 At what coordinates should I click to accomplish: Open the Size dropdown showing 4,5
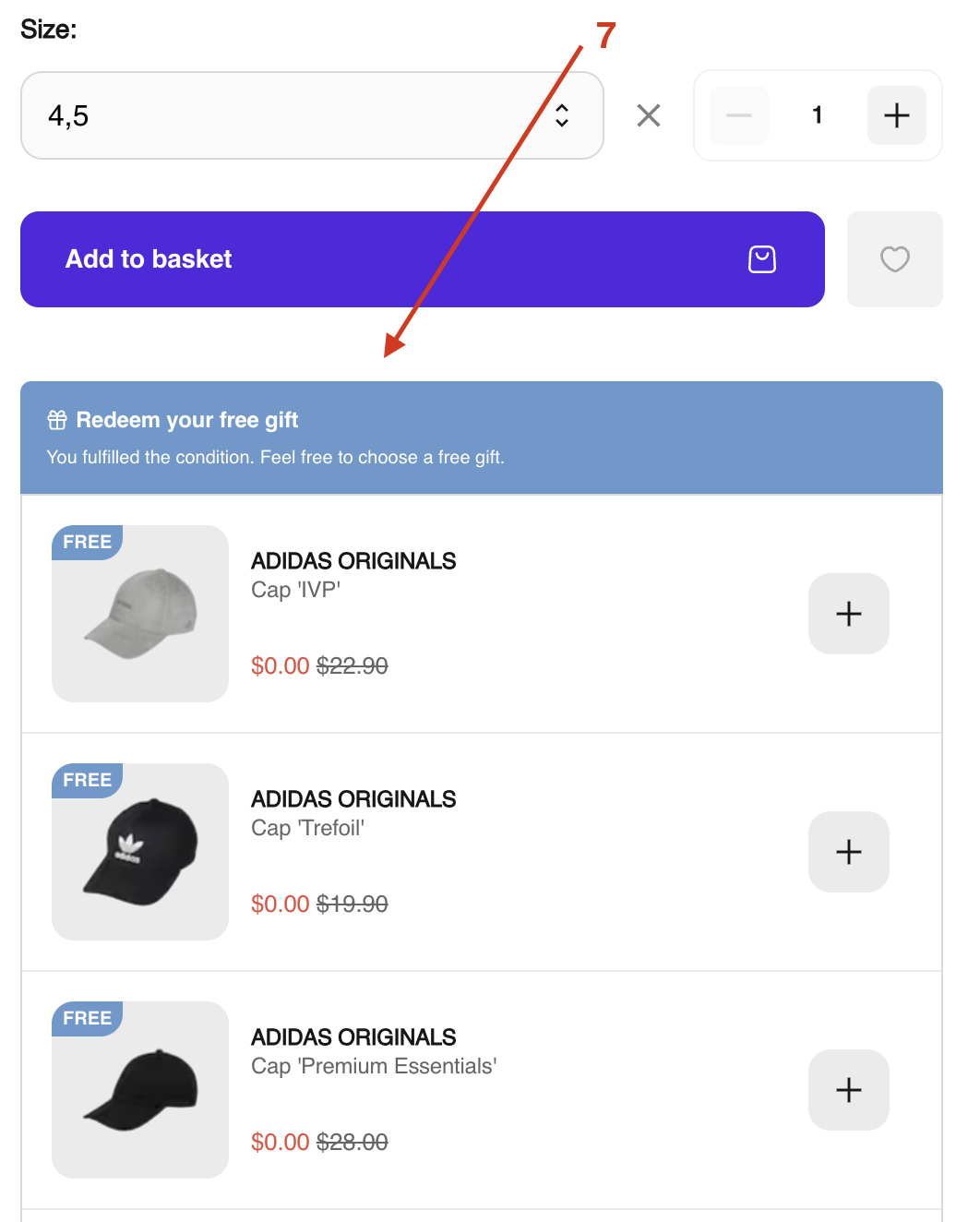295,115
